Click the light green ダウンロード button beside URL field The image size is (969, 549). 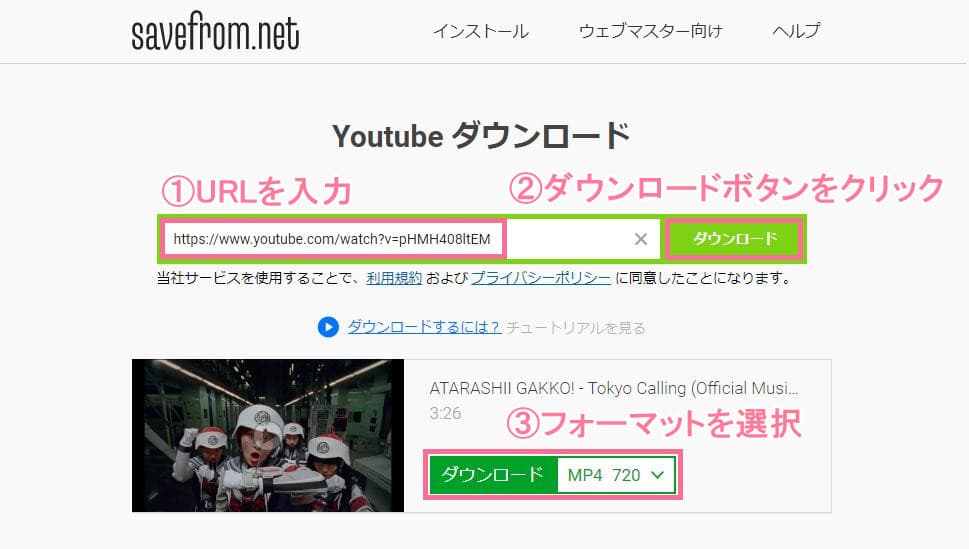(x=735, y=239)
